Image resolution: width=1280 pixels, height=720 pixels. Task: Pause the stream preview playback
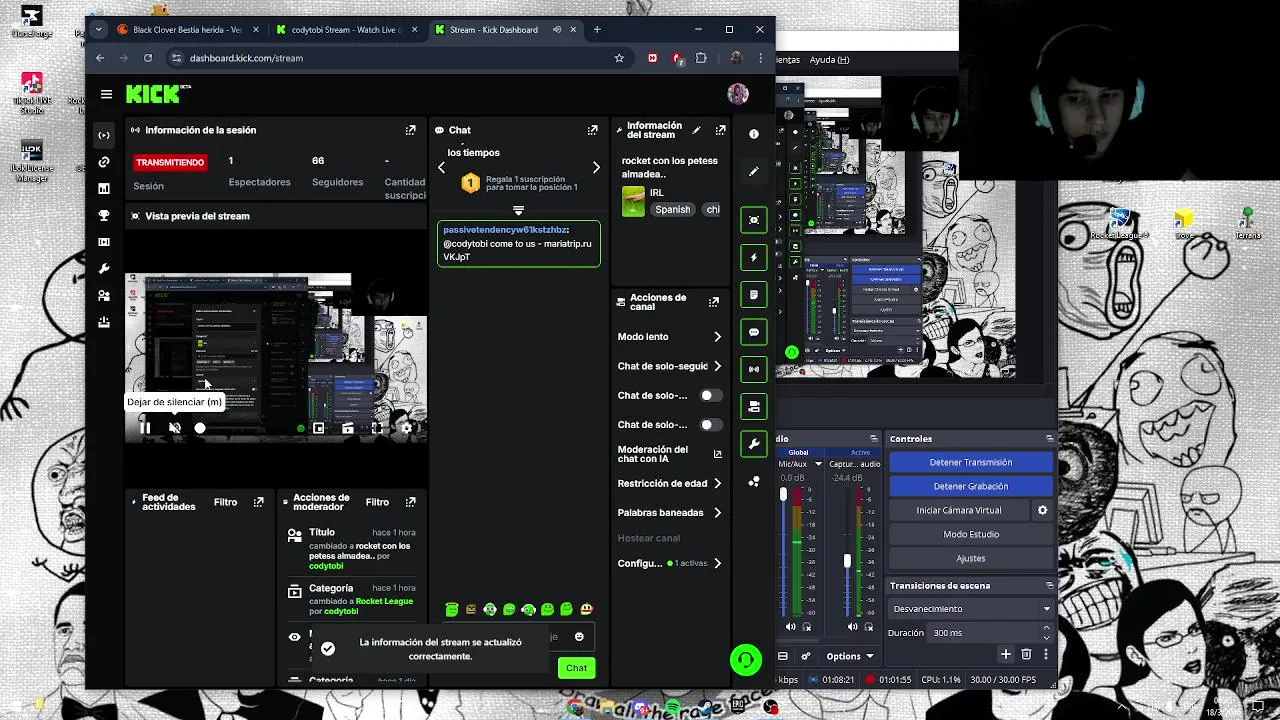(x=145, y=428)
